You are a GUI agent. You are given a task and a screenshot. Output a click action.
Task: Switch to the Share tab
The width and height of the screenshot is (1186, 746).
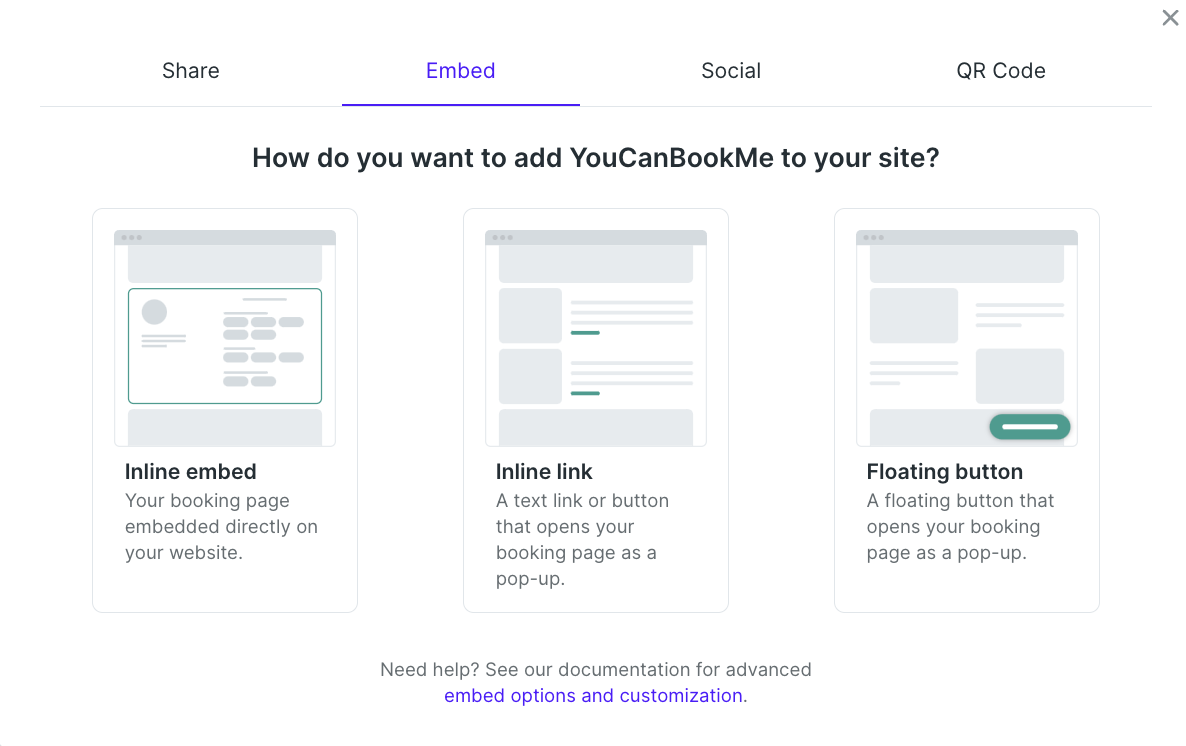coord(191,70)
